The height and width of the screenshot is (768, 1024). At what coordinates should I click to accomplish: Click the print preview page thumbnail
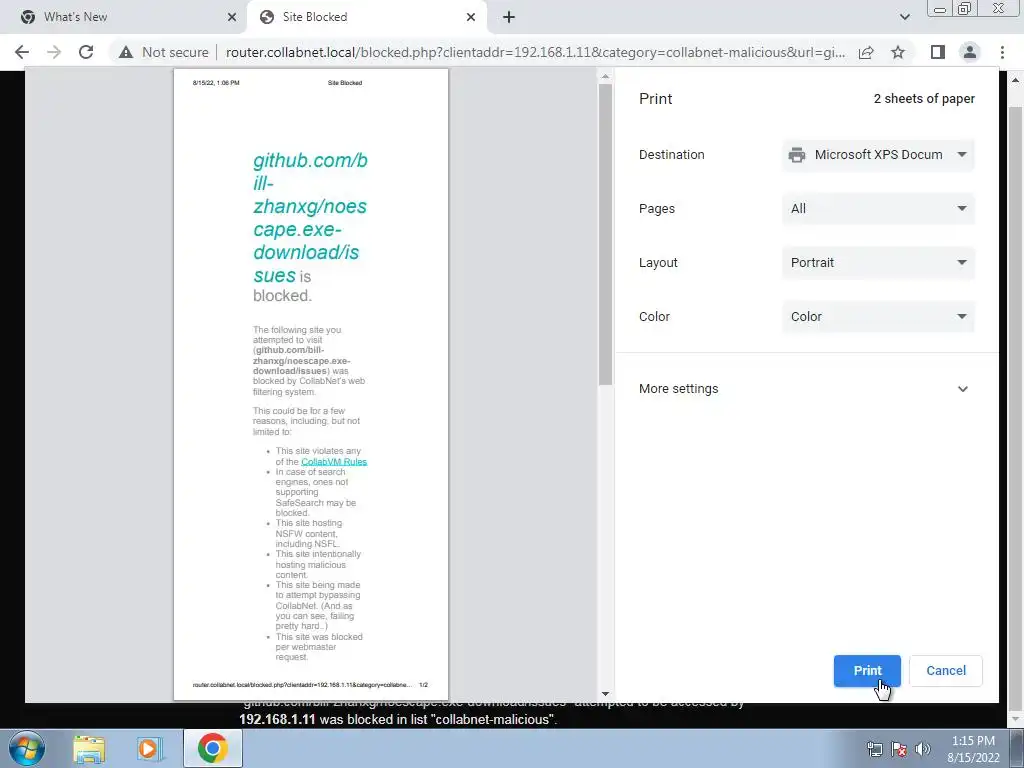point(311,385)
